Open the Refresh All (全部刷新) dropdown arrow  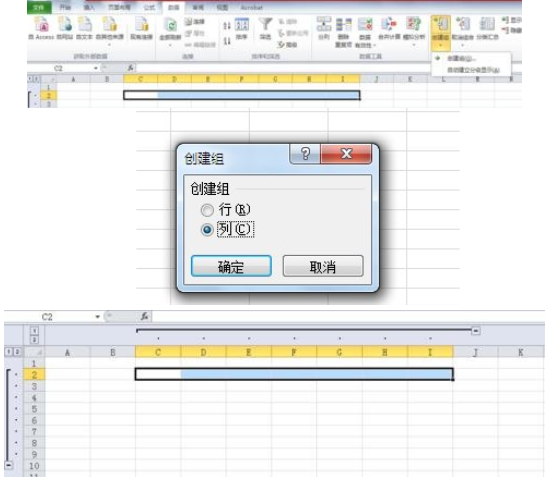170,45
